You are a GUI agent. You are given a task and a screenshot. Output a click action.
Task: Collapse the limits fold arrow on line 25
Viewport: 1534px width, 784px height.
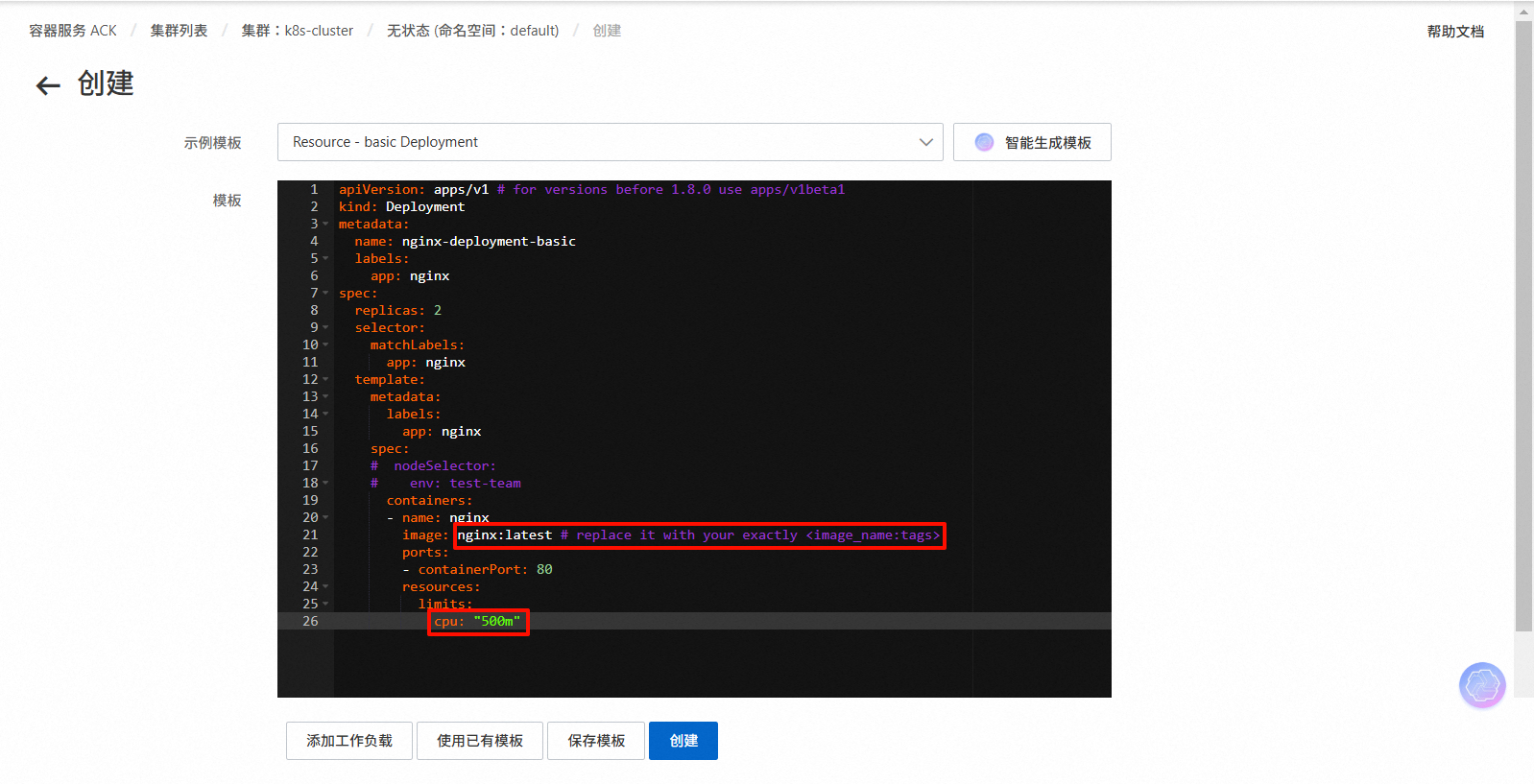(x=325, y=605)
